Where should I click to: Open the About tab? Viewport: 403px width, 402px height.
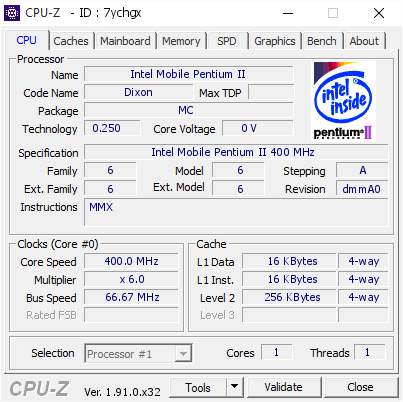(x=364, y=41)
